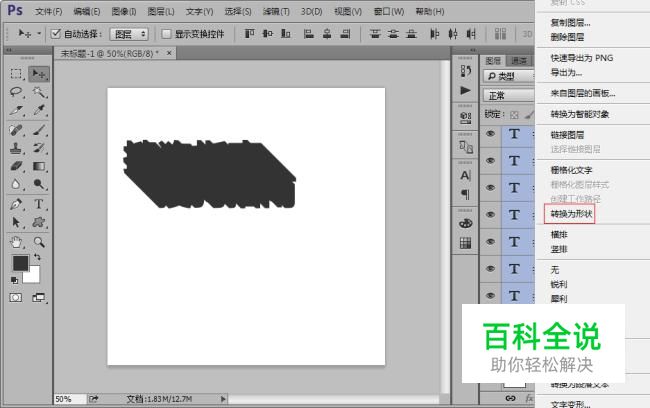Hide the second text layer's eye
The height and width of the screenshot is (408, 650).
(x=490, y=160)
